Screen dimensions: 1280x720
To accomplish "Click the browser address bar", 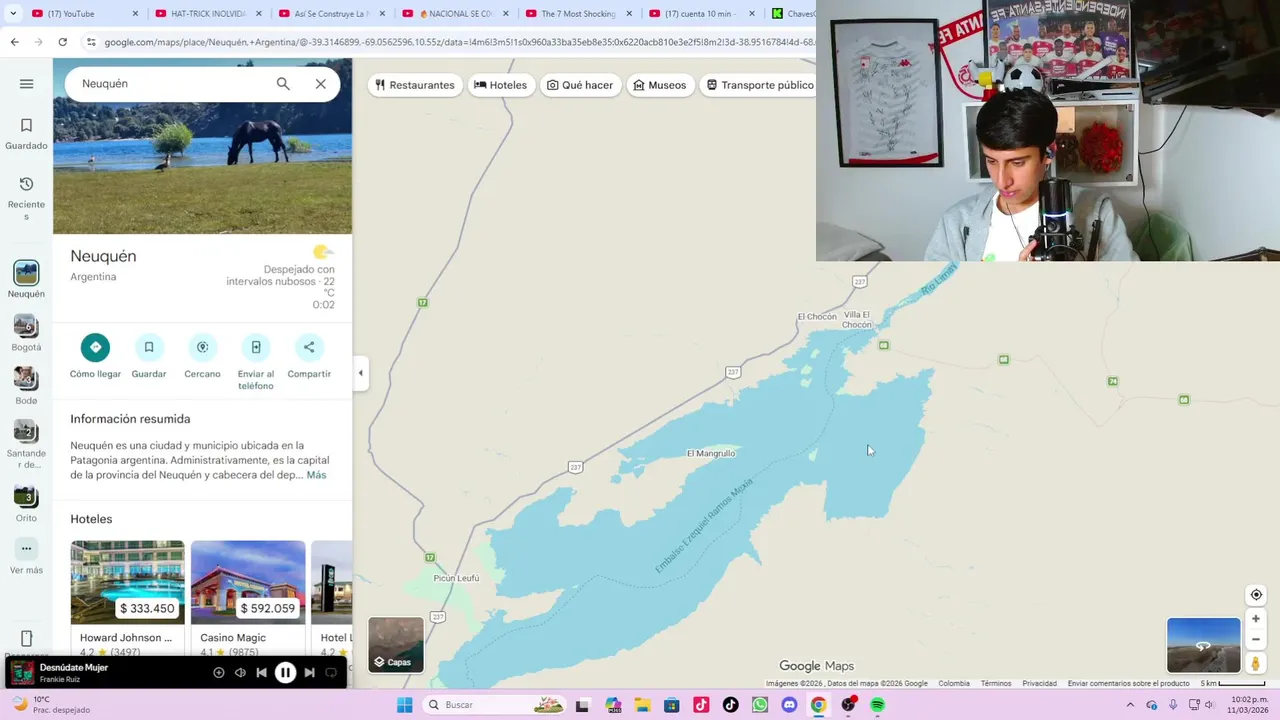I will (x=455, y=42).
